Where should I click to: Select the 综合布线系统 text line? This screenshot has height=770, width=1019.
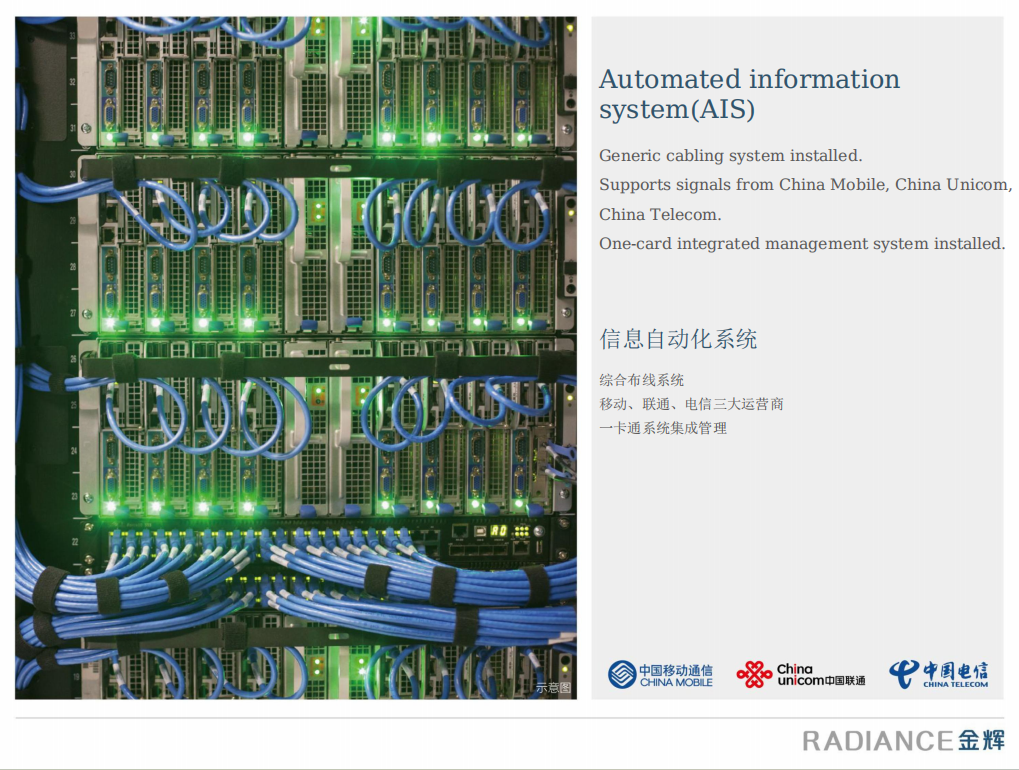[x=642, y=380]
